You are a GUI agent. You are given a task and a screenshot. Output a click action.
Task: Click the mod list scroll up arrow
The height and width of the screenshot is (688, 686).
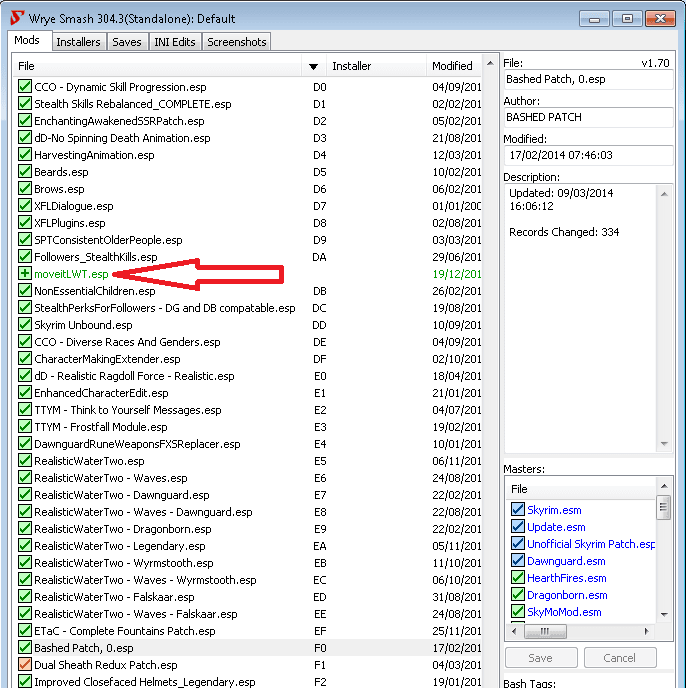[x=490, y=64]
